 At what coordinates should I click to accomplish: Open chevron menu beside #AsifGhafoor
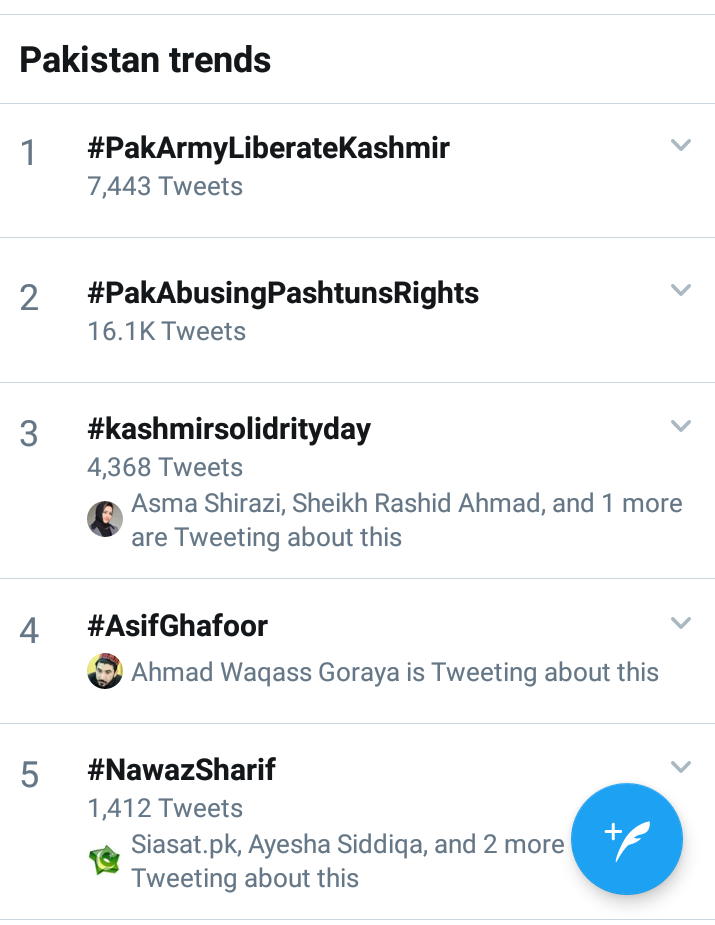pyautogui.click(x=681, y=624)
